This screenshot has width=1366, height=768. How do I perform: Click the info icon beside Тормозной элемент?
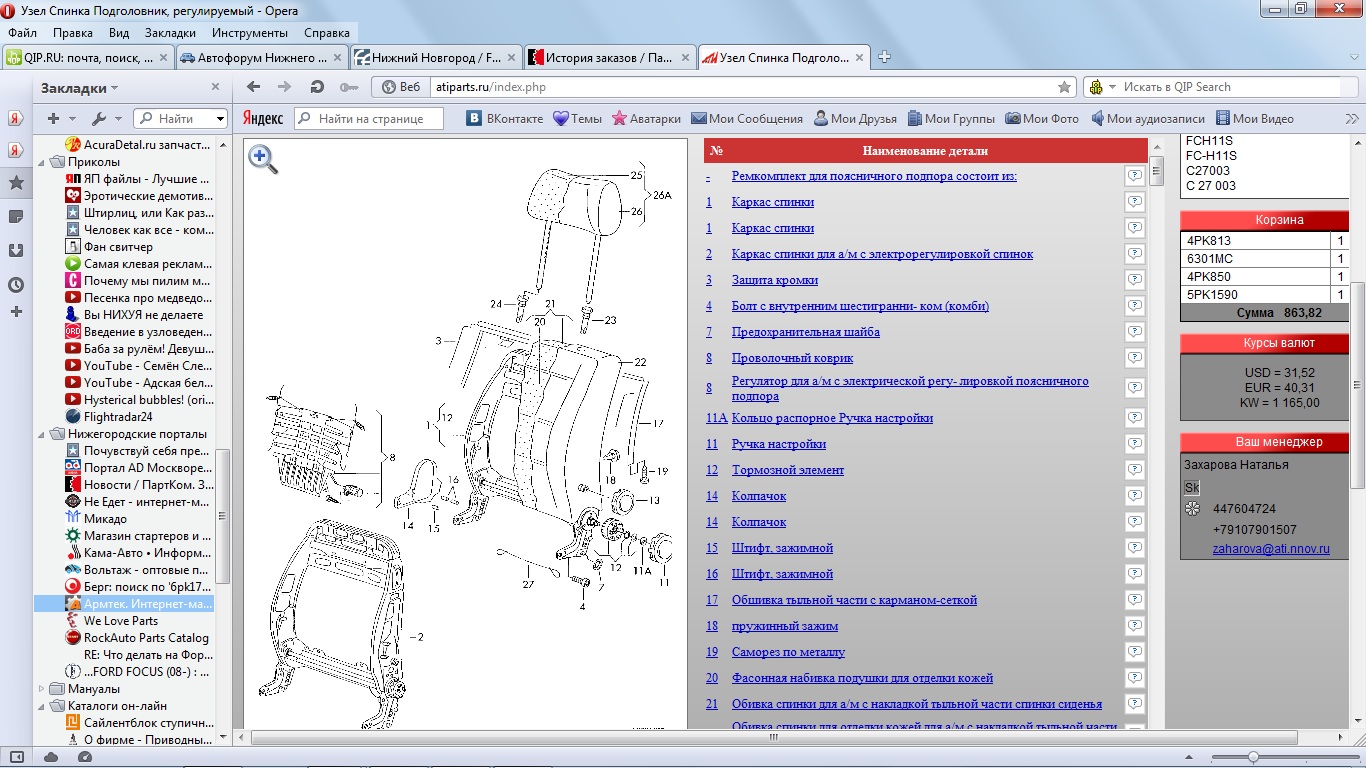tap(1134, 470)
